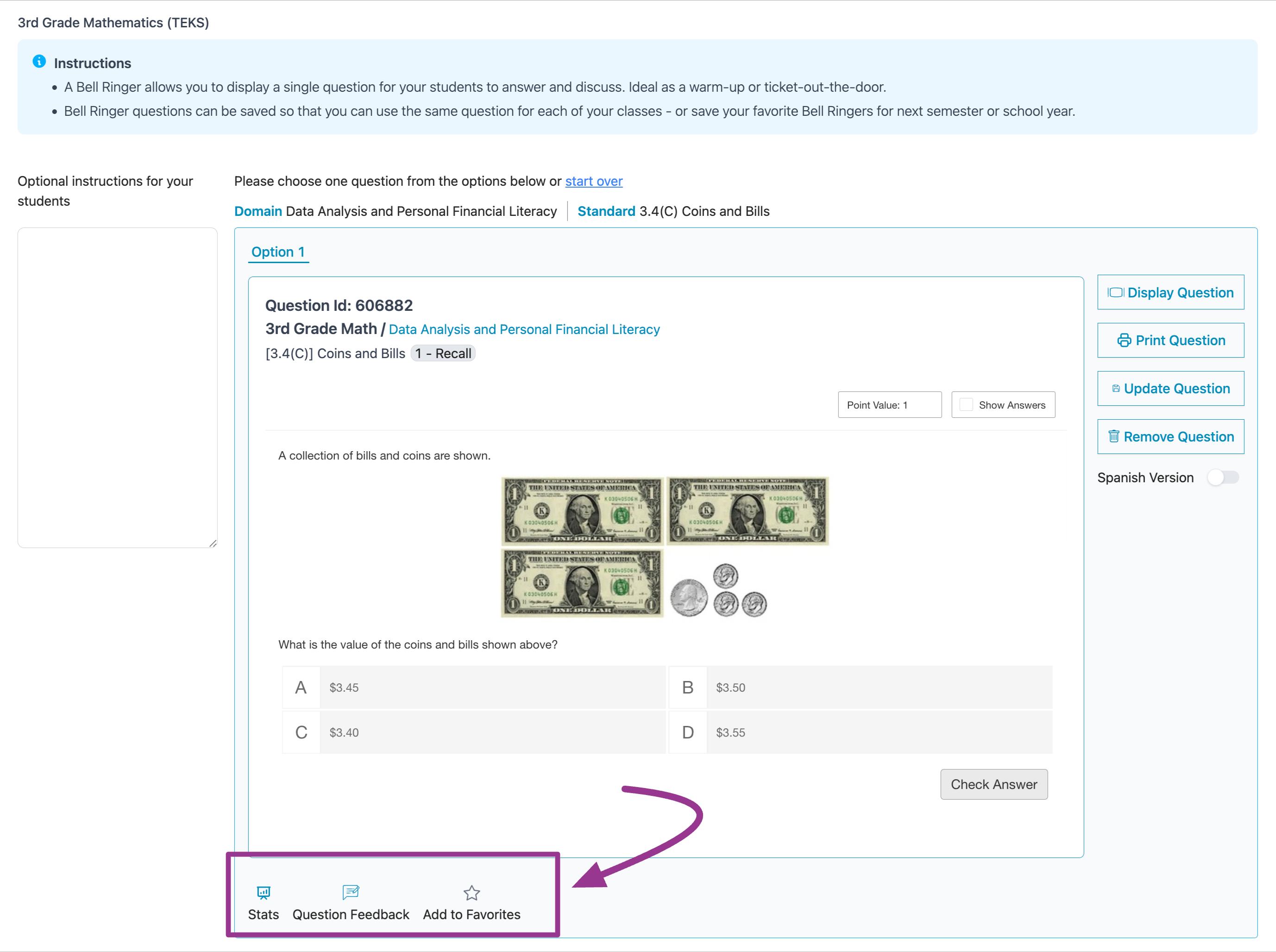Click the Stats label

[x=263, y=914]
